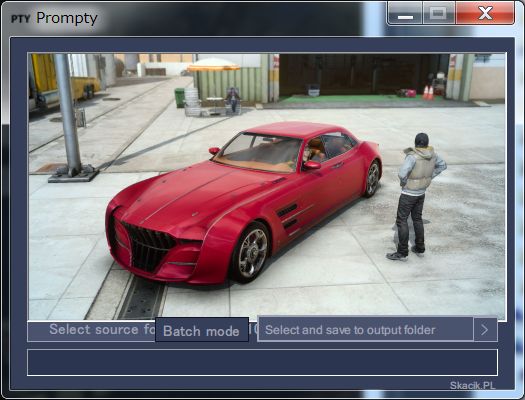
Task: Switch to Batch mode
Action: [x=202, y=330]
